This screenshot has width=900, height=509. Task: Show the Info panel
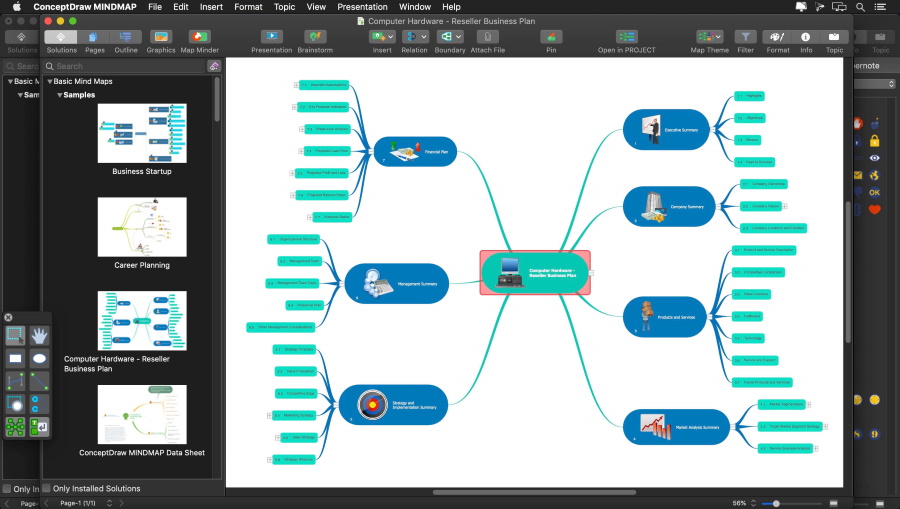[806, 37]
